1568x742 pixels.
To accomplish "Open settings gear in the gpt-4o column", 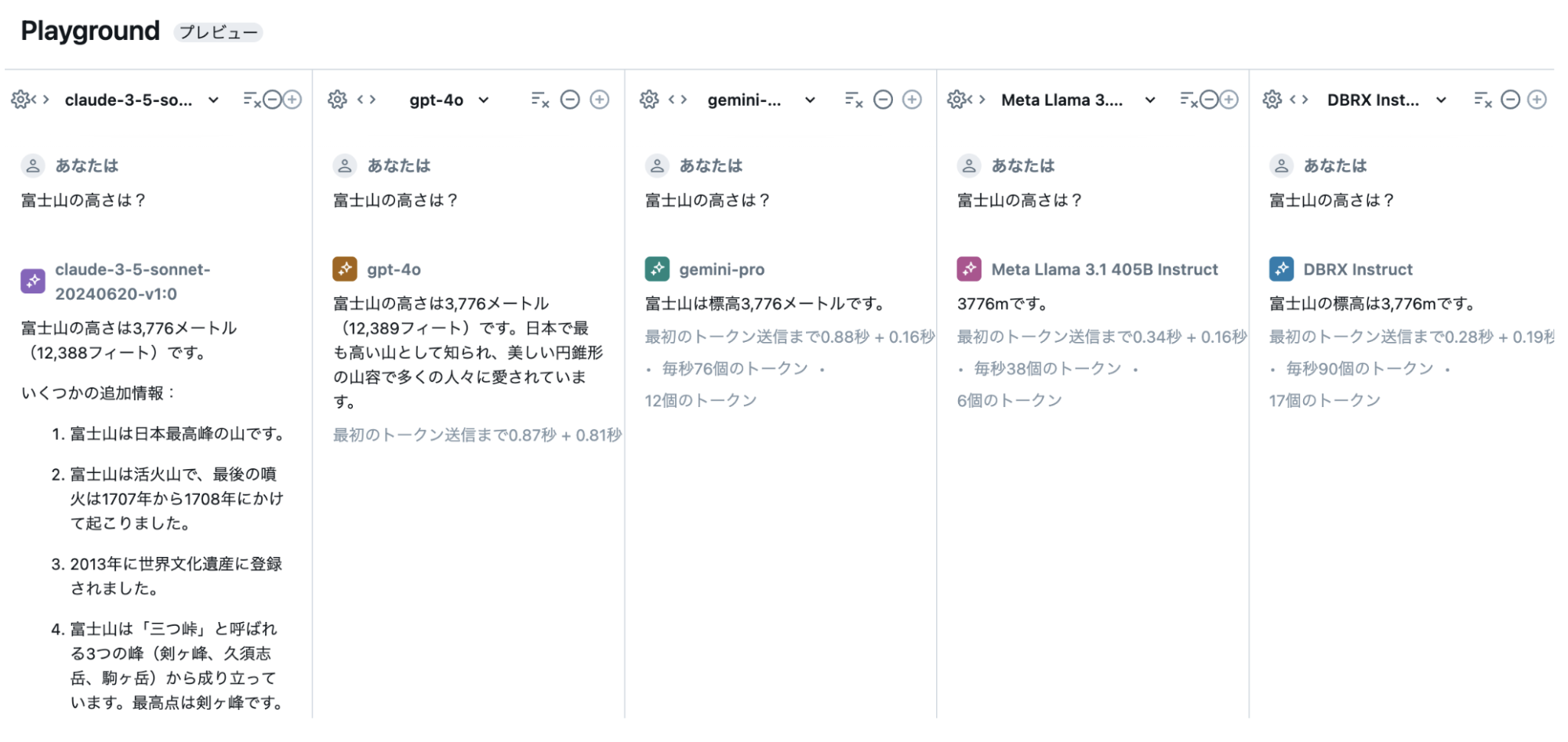I will click(338, 100).
